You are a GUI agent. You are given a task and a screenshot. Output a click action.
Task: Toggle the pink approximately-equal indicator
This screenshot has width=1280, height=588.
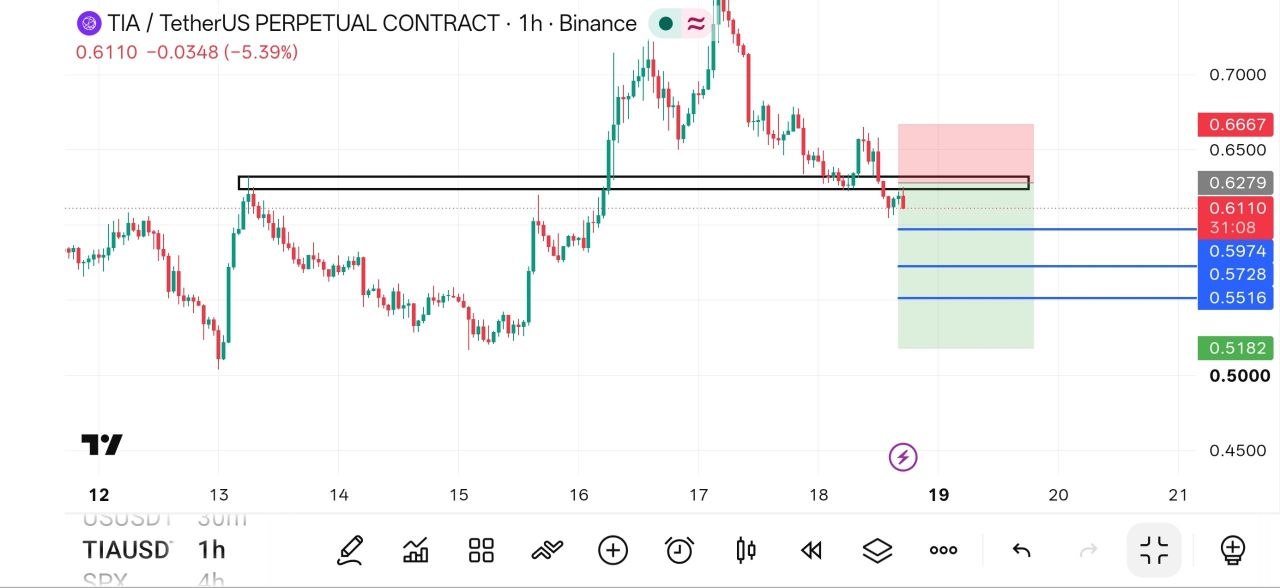point(696,23)
